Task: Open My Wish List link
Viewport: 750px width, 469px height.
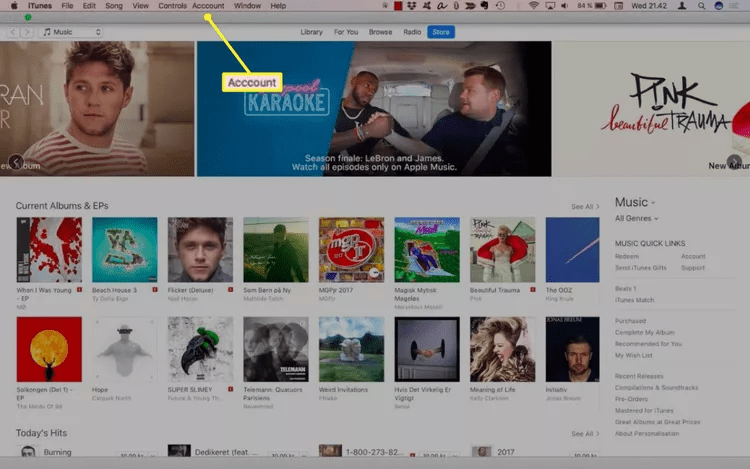Action: click(633, 355)
